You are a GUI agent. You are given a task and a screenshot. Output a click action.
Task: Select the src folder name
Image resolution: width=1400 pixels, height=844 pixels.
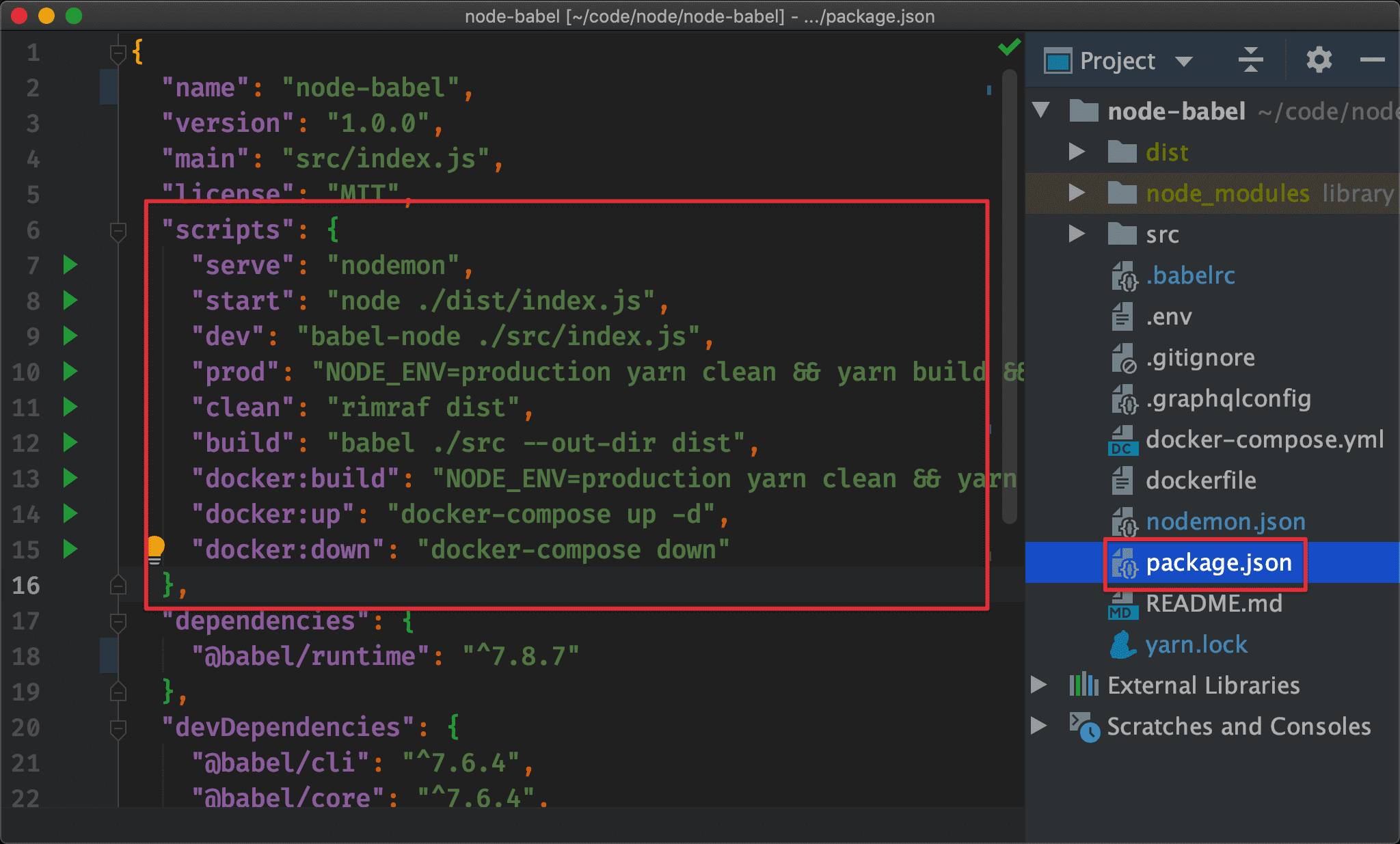pos(1162,234)
